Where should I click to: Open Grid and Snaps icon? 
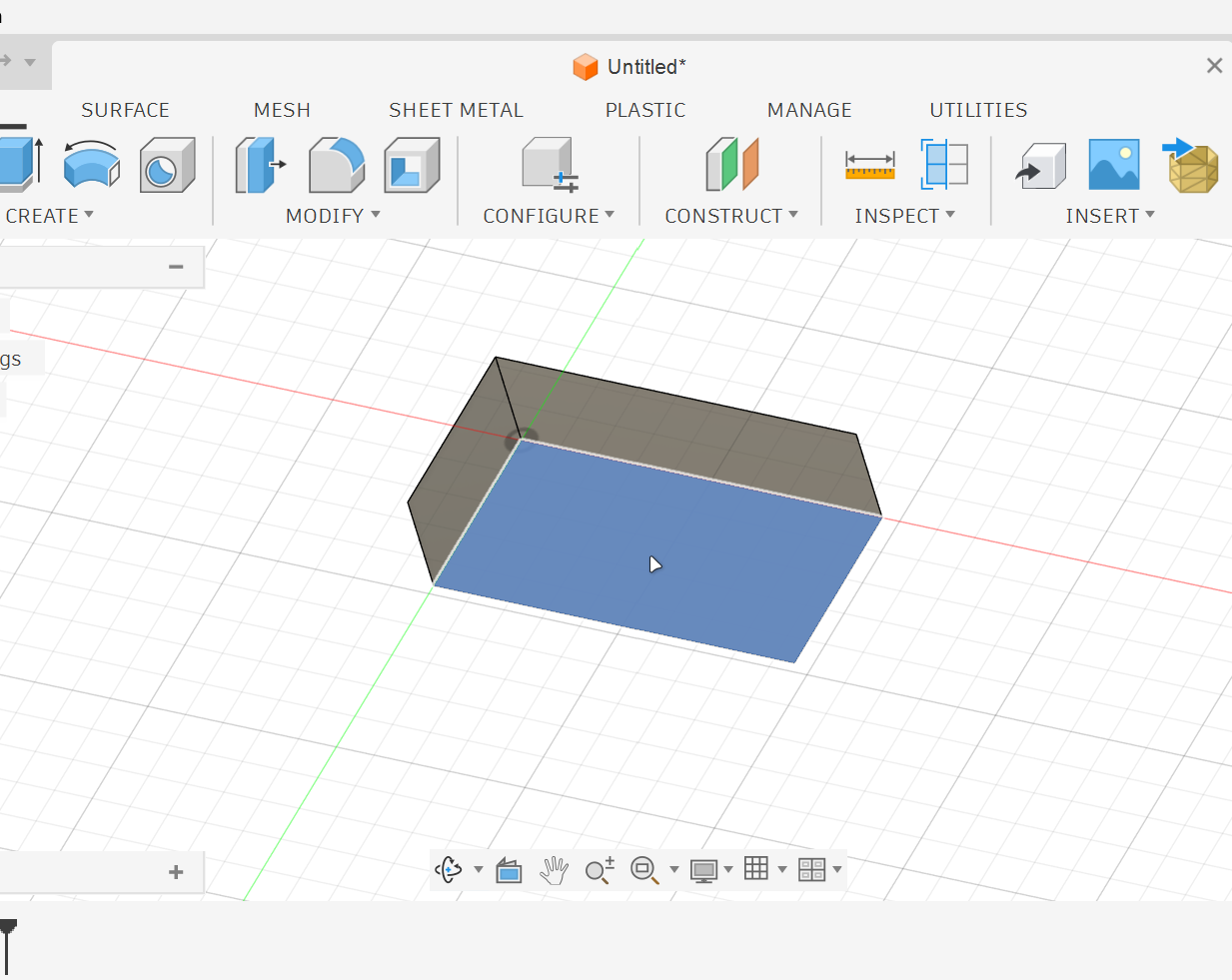point(756,869)
